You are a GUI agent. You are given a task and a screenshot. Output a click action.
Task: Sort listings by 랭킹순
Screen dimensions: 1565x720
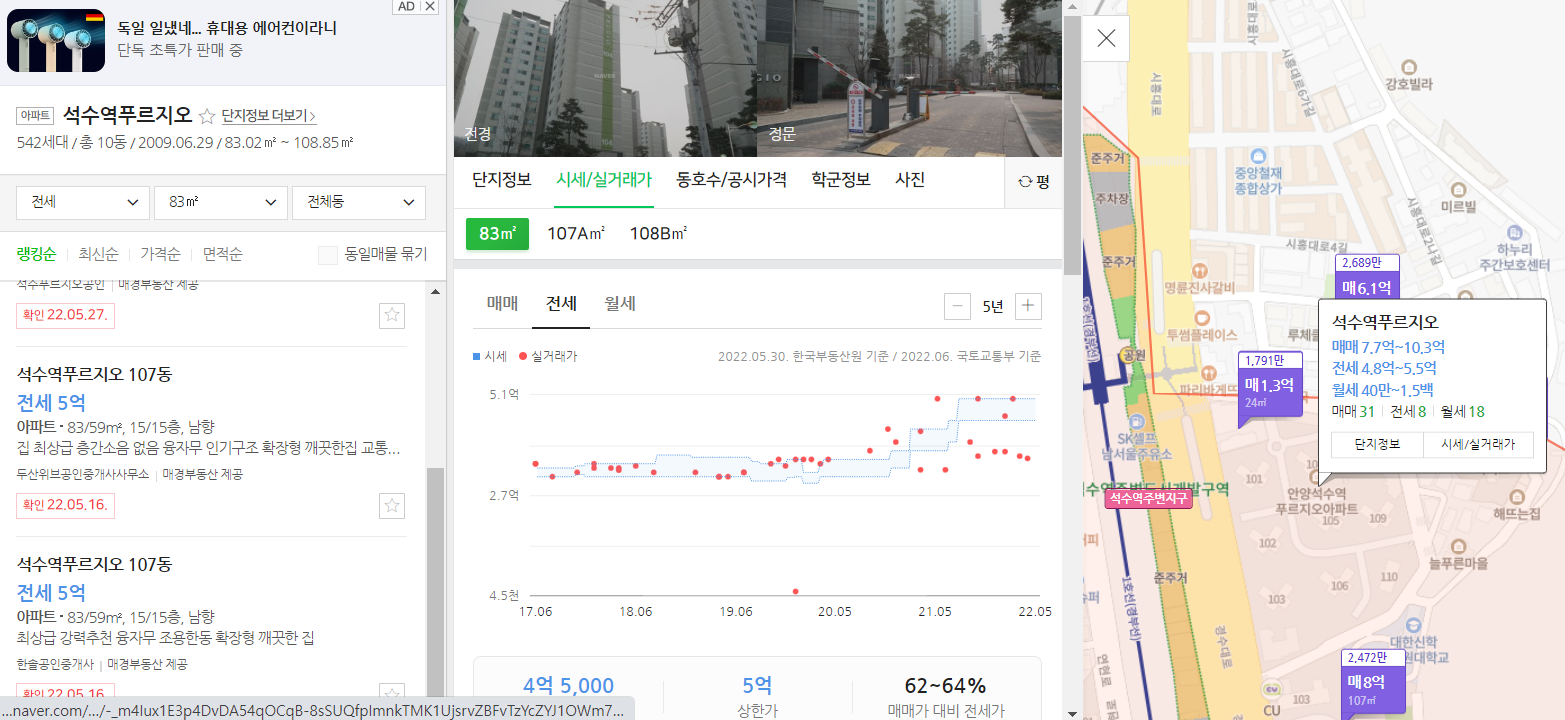point(37,254)
